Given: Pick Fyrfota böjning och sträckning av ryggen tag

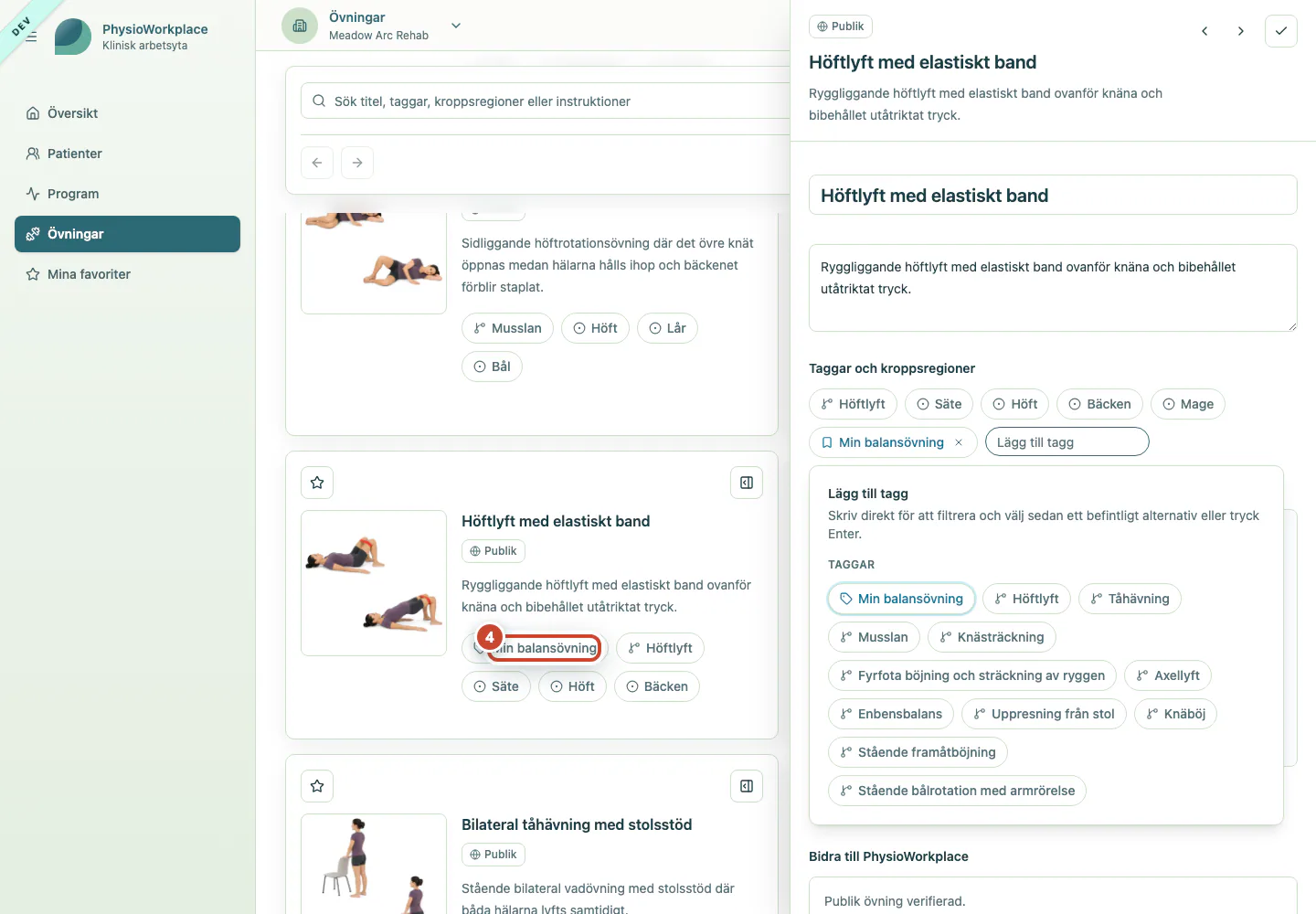Looking at the screenshot, I should (972, 675).
